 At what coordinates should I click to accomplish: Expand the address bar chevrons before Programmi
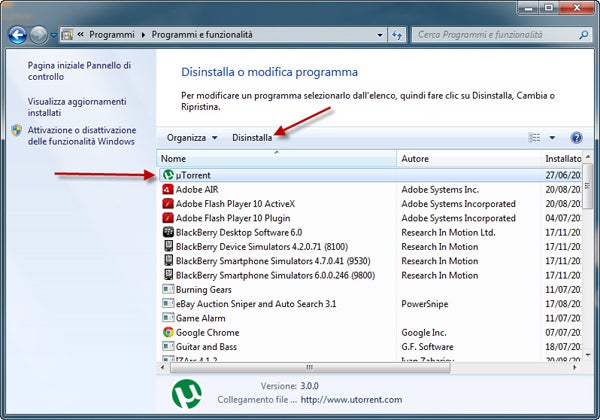[x=80, y=34]
